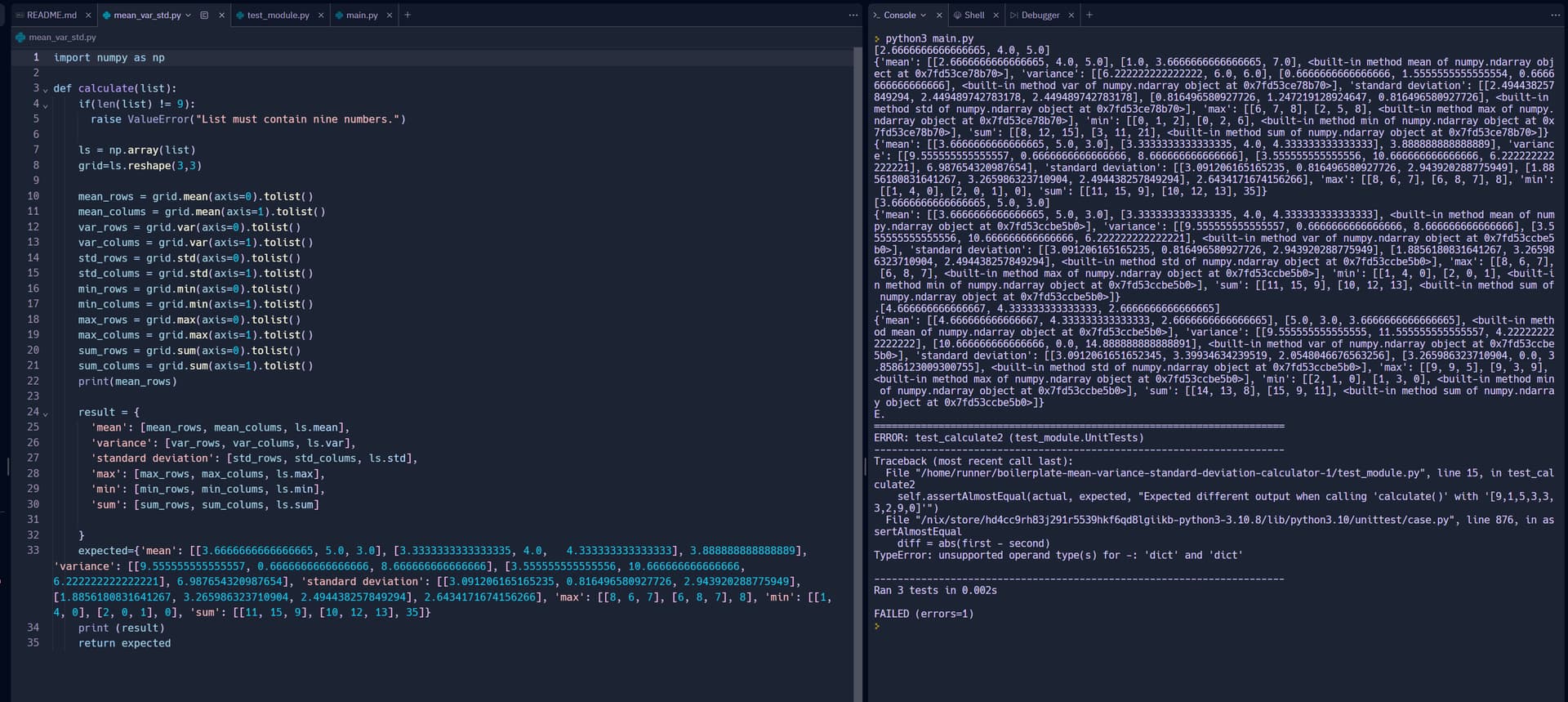This screenshot has width=1568, height=702.
Task: Click 'def calculate(list):' line
Action: 115,88
